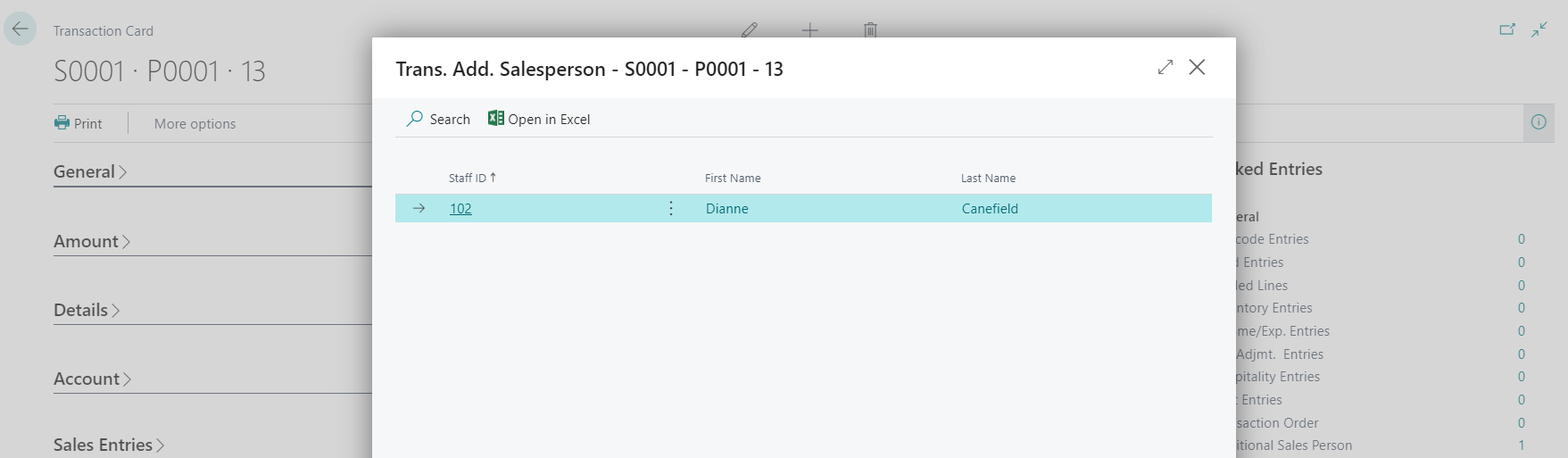Screen dimensions: 1568x458
Task: Open Staff ID 102 link
Action: 460,208
